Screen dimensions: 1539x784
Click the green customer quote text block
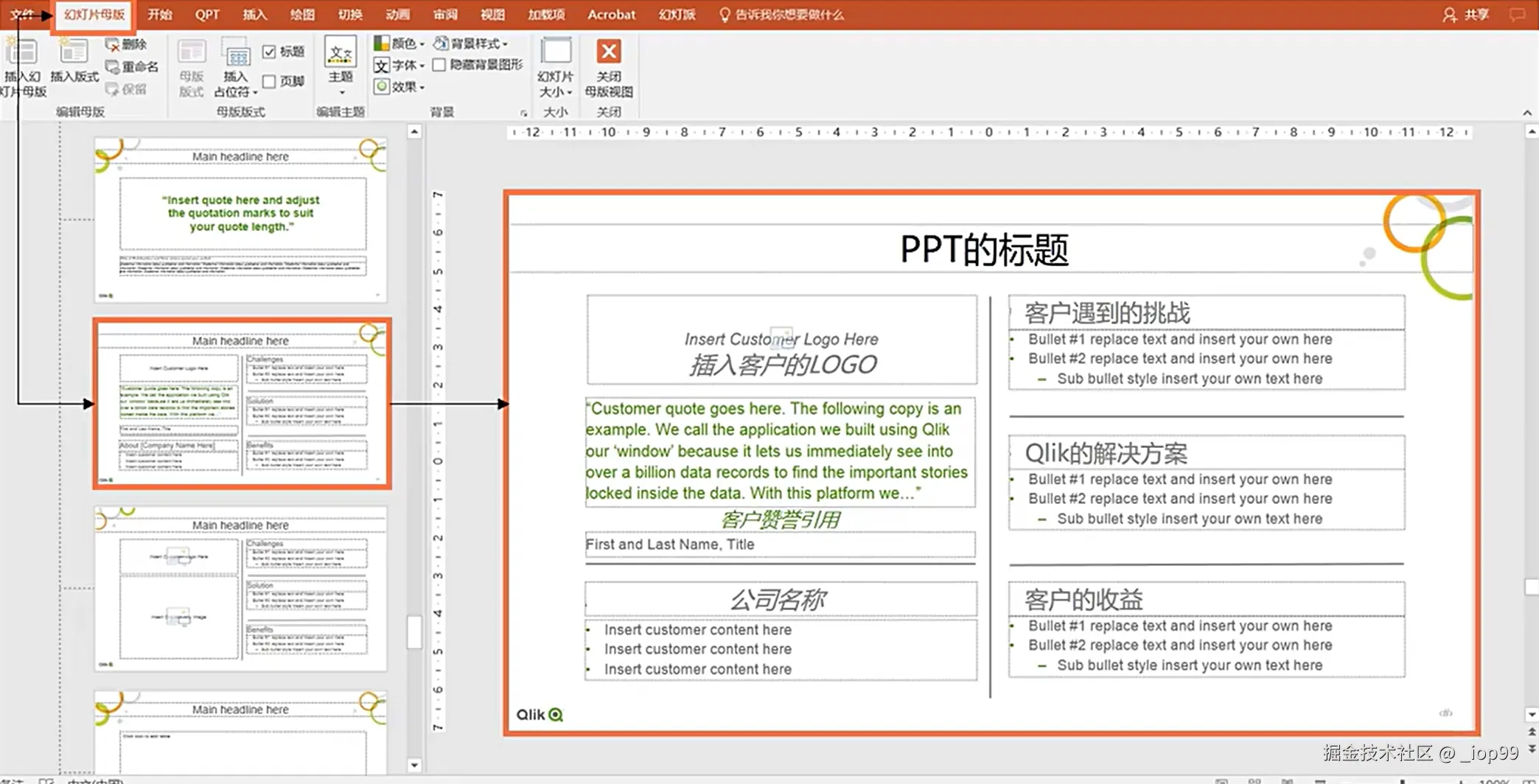(x=780, y=451)
